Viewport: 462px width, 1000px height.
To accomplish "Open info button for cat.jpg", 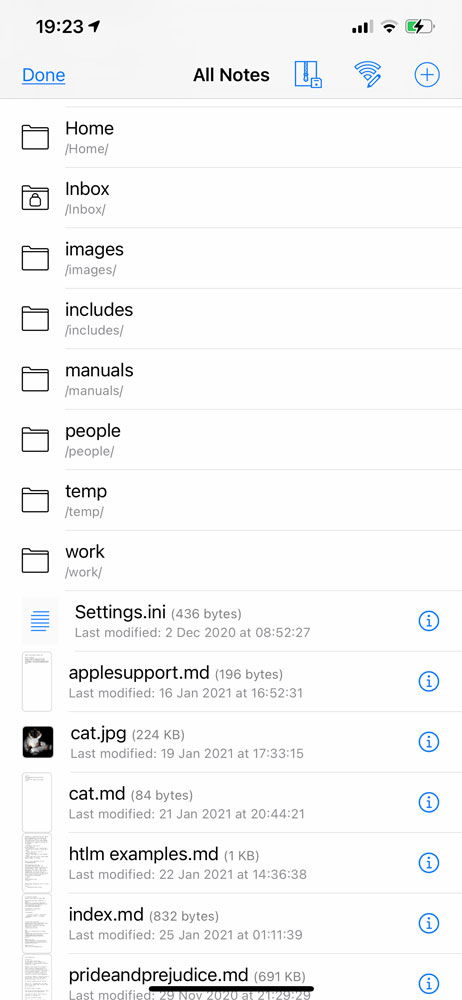I will (x=429, y=742).
